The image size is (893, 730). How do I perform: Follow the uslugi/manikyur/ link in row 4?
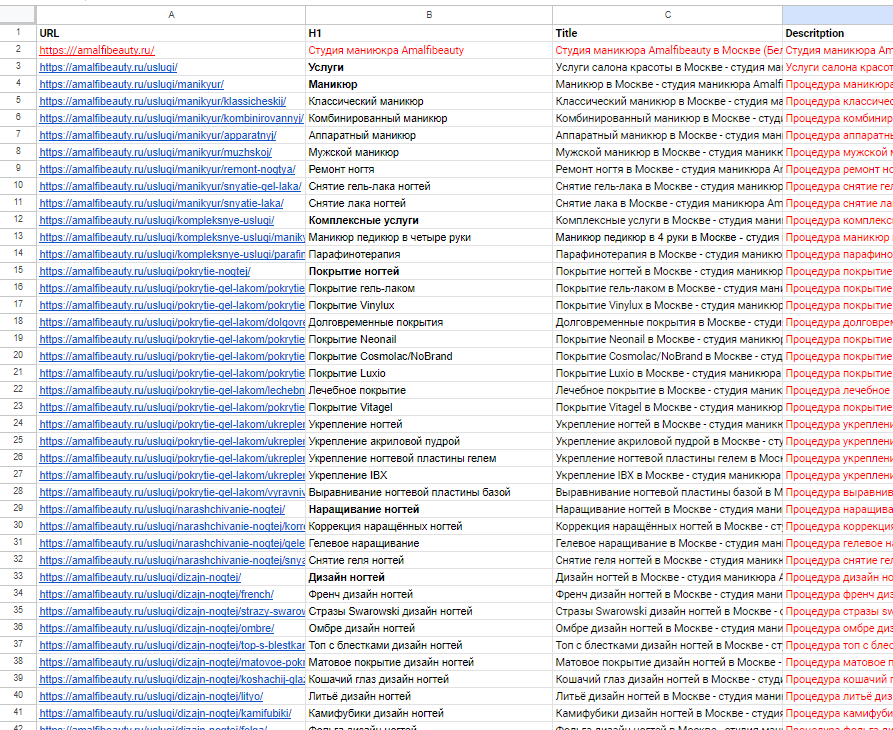[x=132, y=84]
